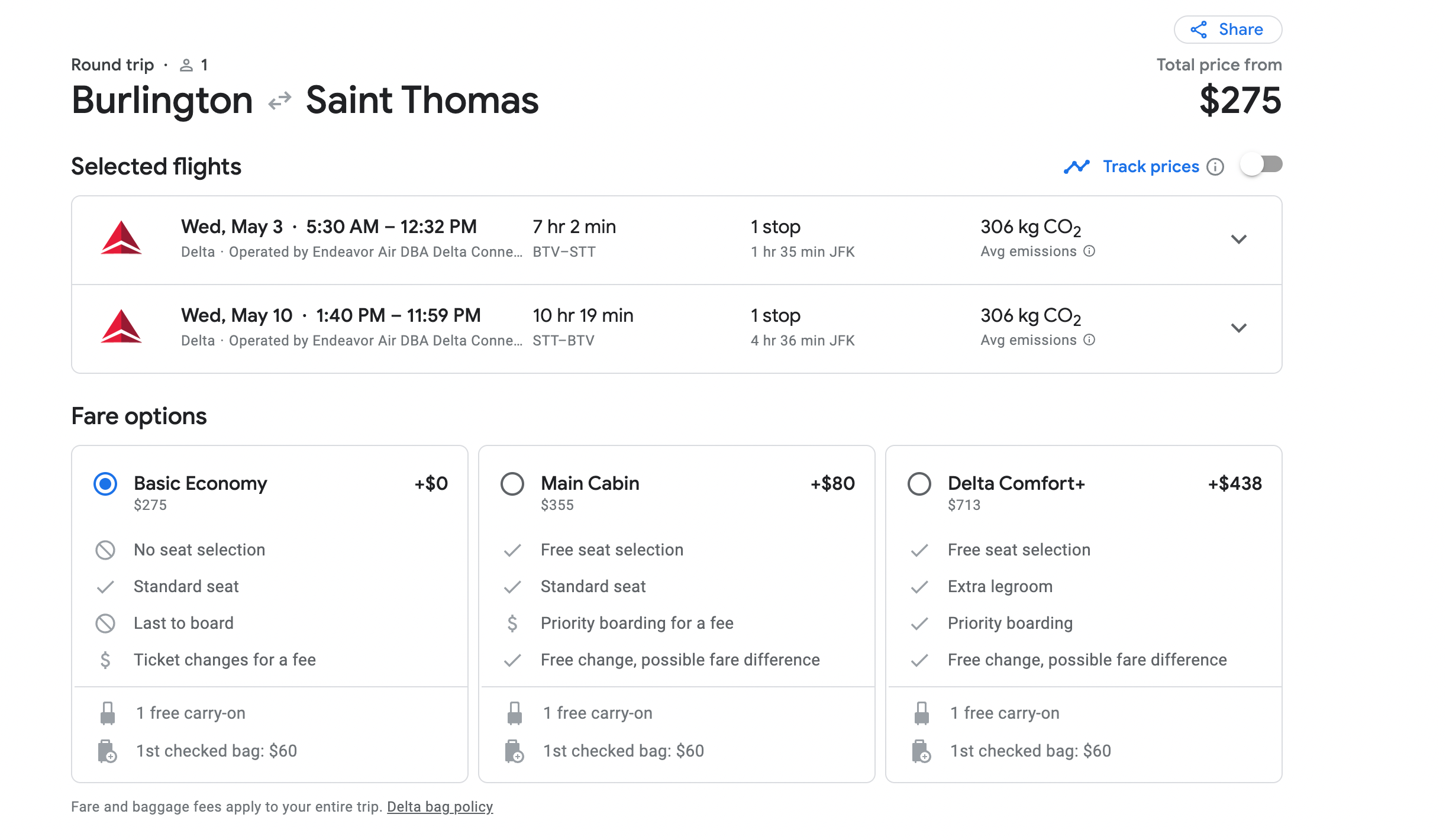
Task: Click the share icon at top right
Action: click(x=1199, y=30)
